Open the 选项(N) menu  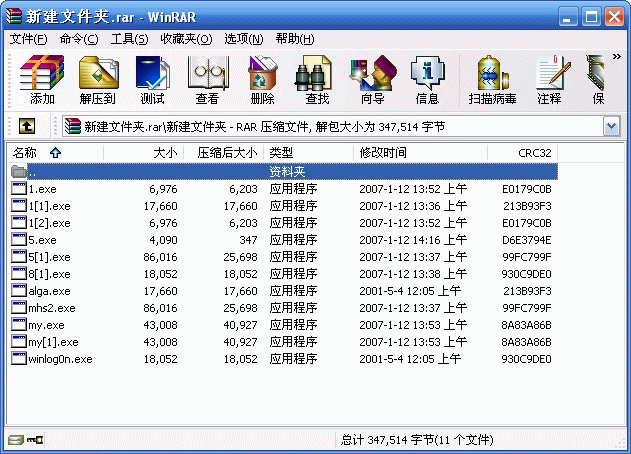(243, 39)
